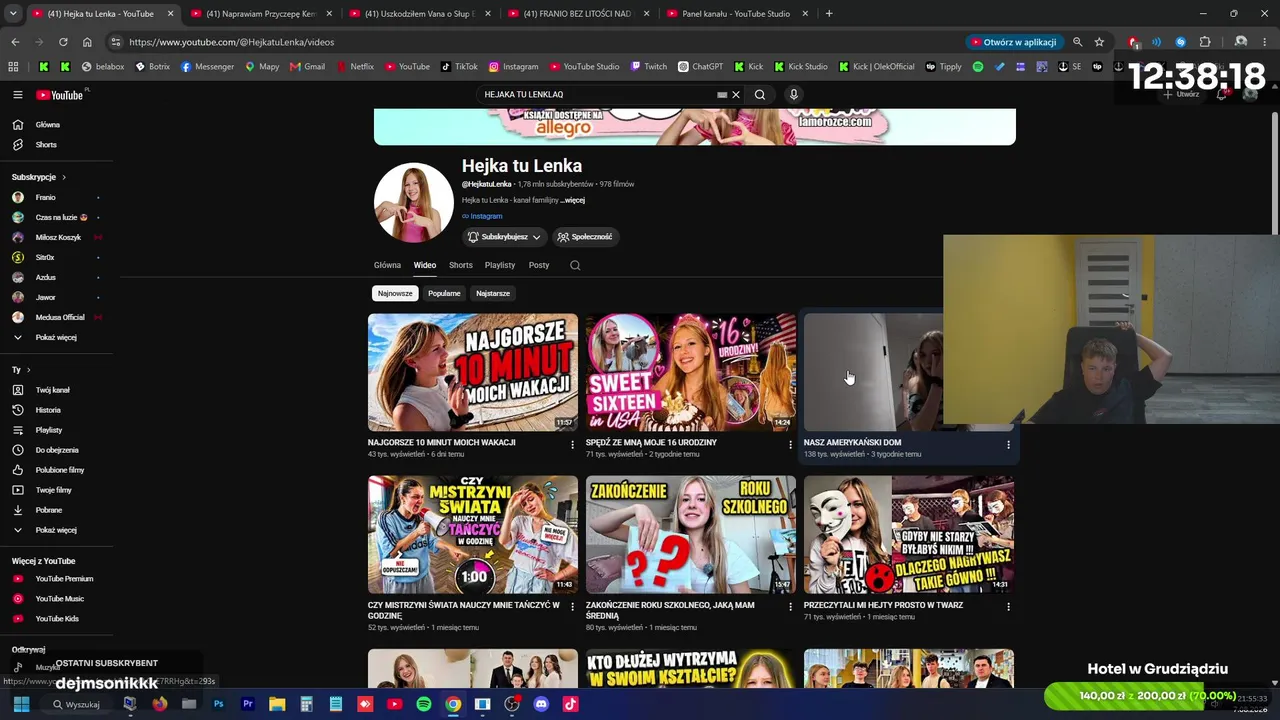Open the TikTok taskbar app
Viewport: 1280px width, 720px height.
(x=570, y=704)
